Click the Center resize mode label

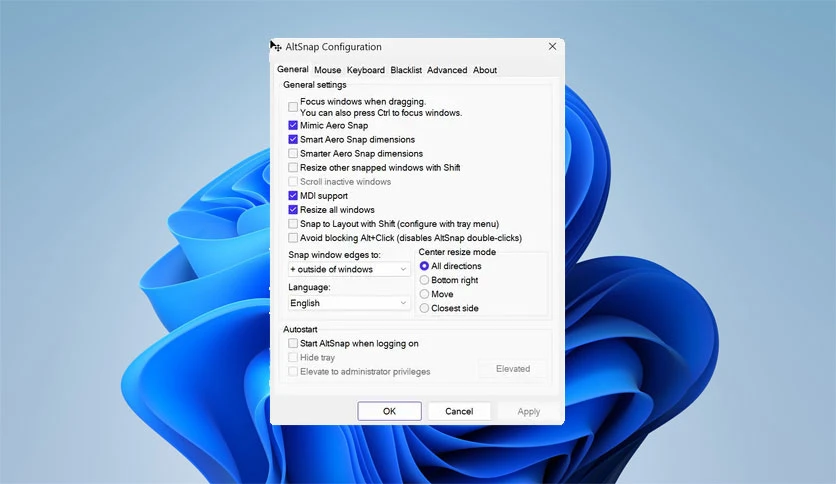click(457, 252)
